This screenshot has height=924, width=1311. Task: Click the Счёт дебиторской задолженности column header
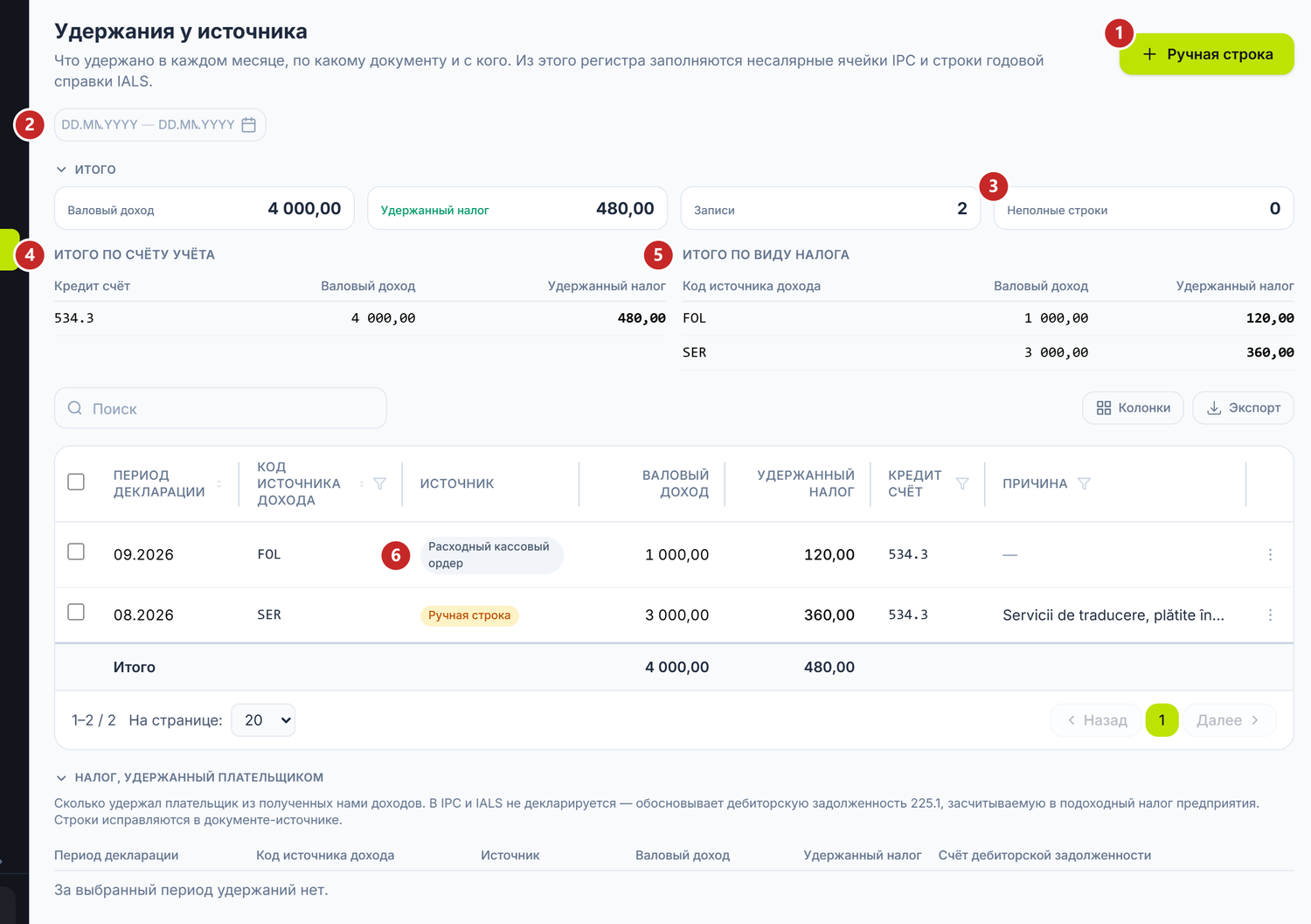[1044, 855]
